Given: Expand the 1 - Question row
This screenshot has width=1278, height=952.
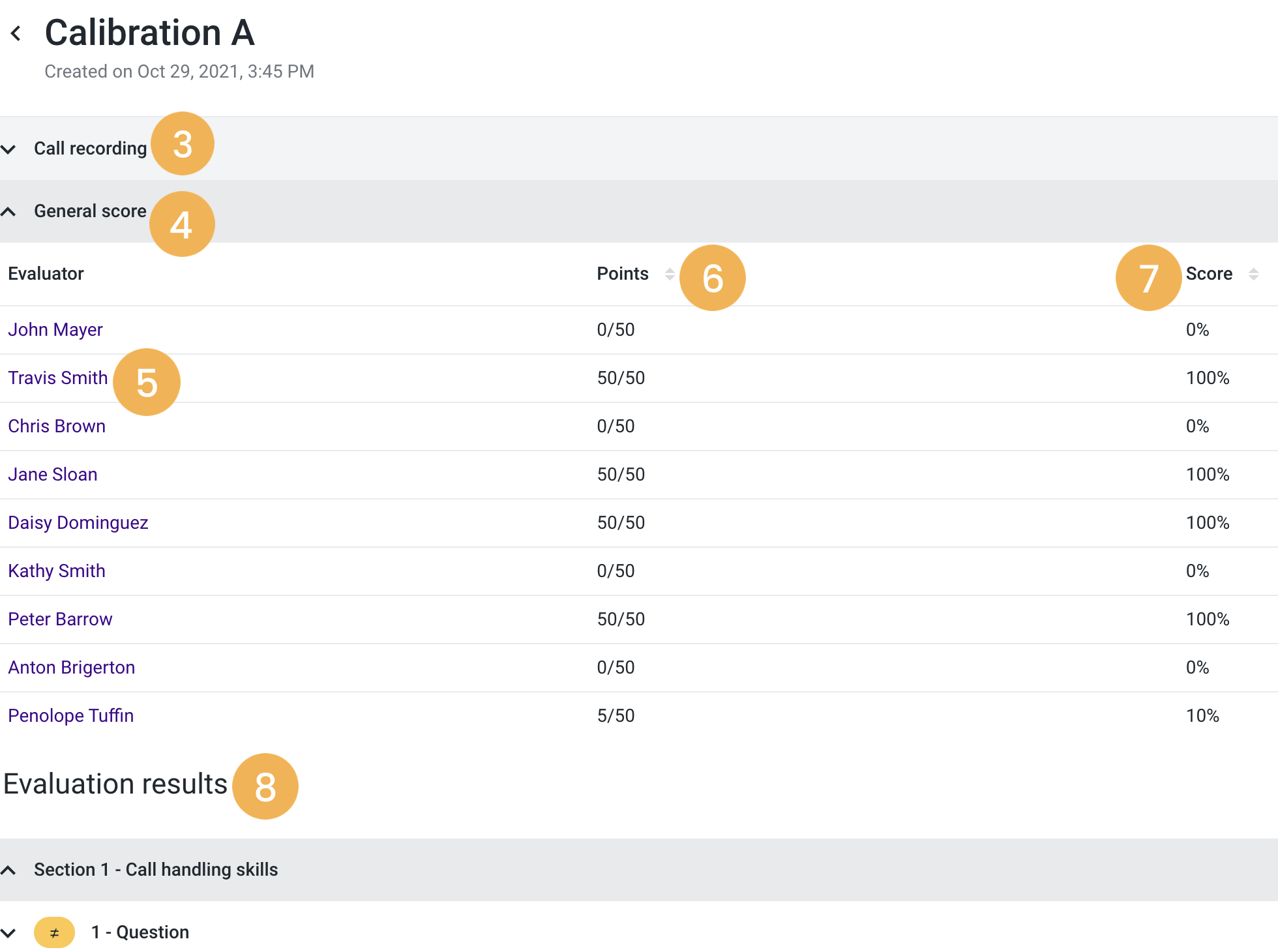Looking at the screenshot, I should coord(8,933).
